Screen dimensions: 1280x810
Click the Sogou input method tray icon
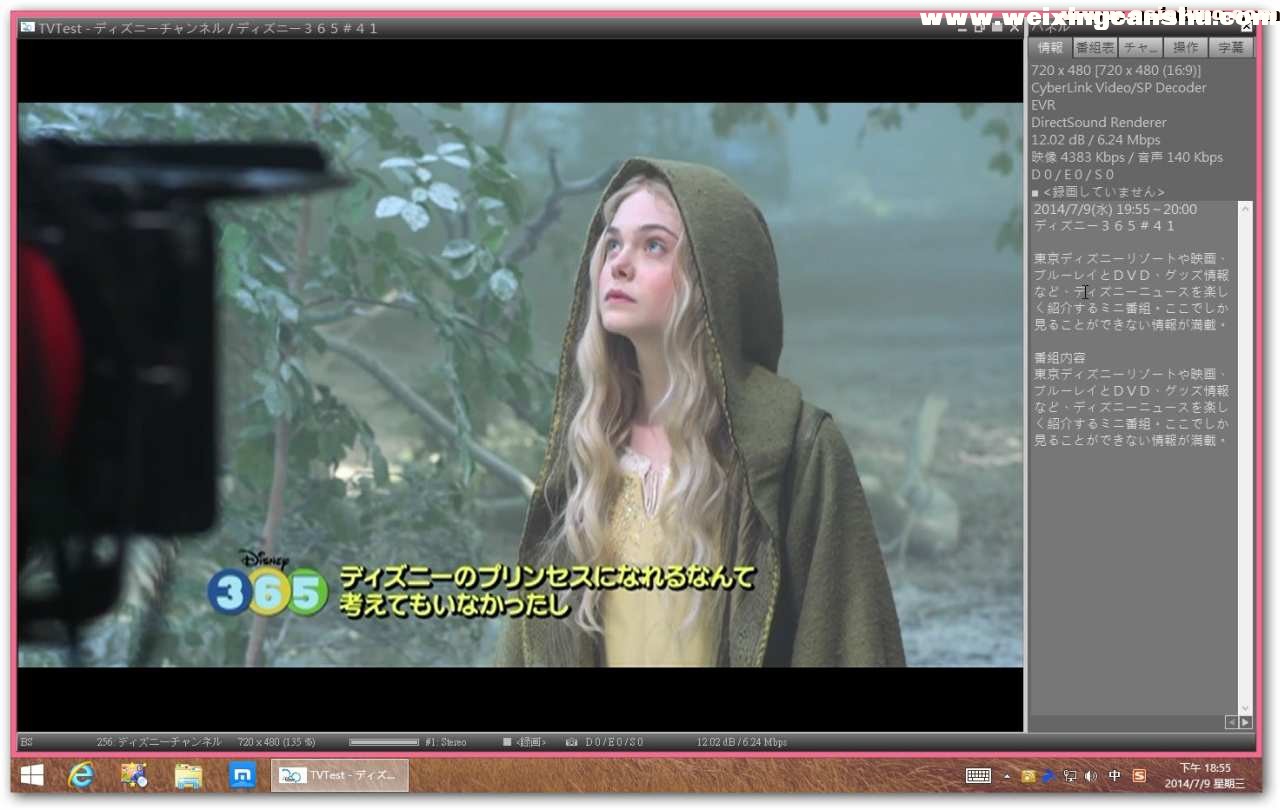1139,775
